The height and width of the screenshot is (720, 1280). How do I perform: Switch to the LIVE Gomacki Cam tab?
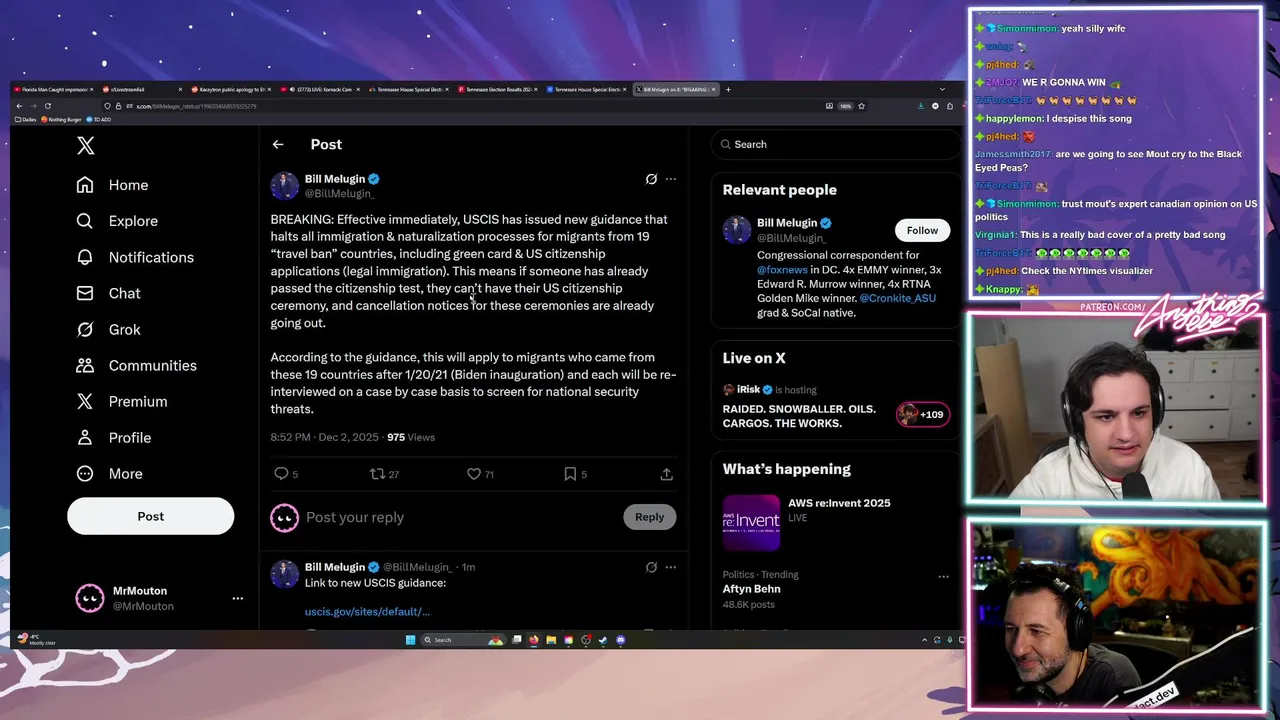coord(318,89)
